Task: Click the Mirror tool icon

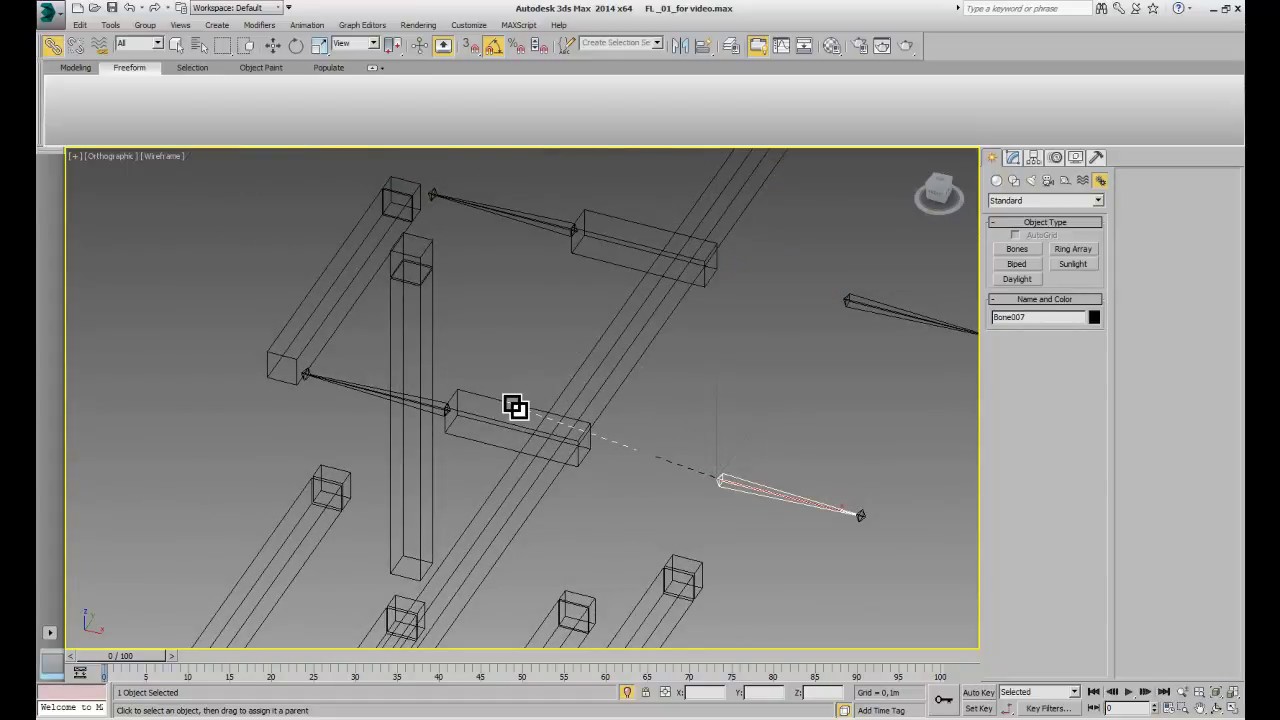Action: click(x=680, y=45)
